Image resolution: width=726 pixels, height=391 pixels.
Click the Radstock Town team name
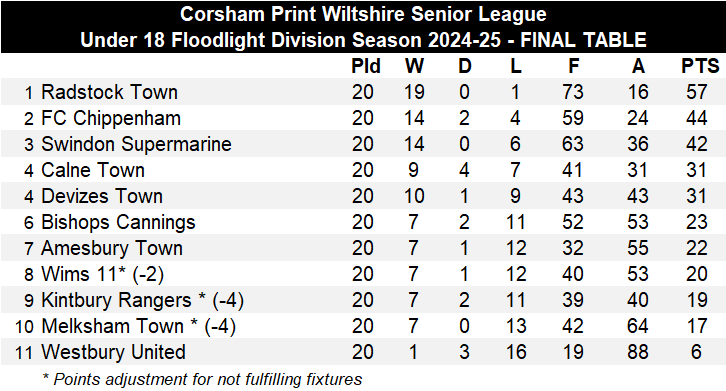pyautogui.click(x=109, y=92)
